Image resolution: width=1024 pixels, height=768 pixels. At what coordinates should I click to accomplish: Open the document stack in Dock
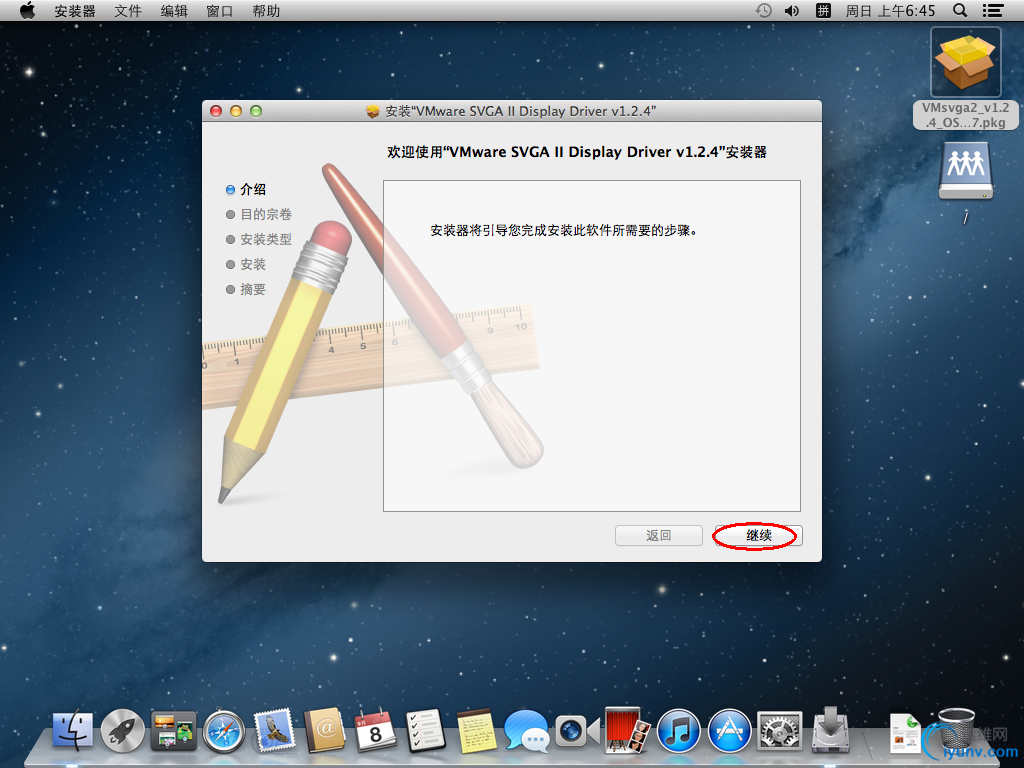(904, 733)
